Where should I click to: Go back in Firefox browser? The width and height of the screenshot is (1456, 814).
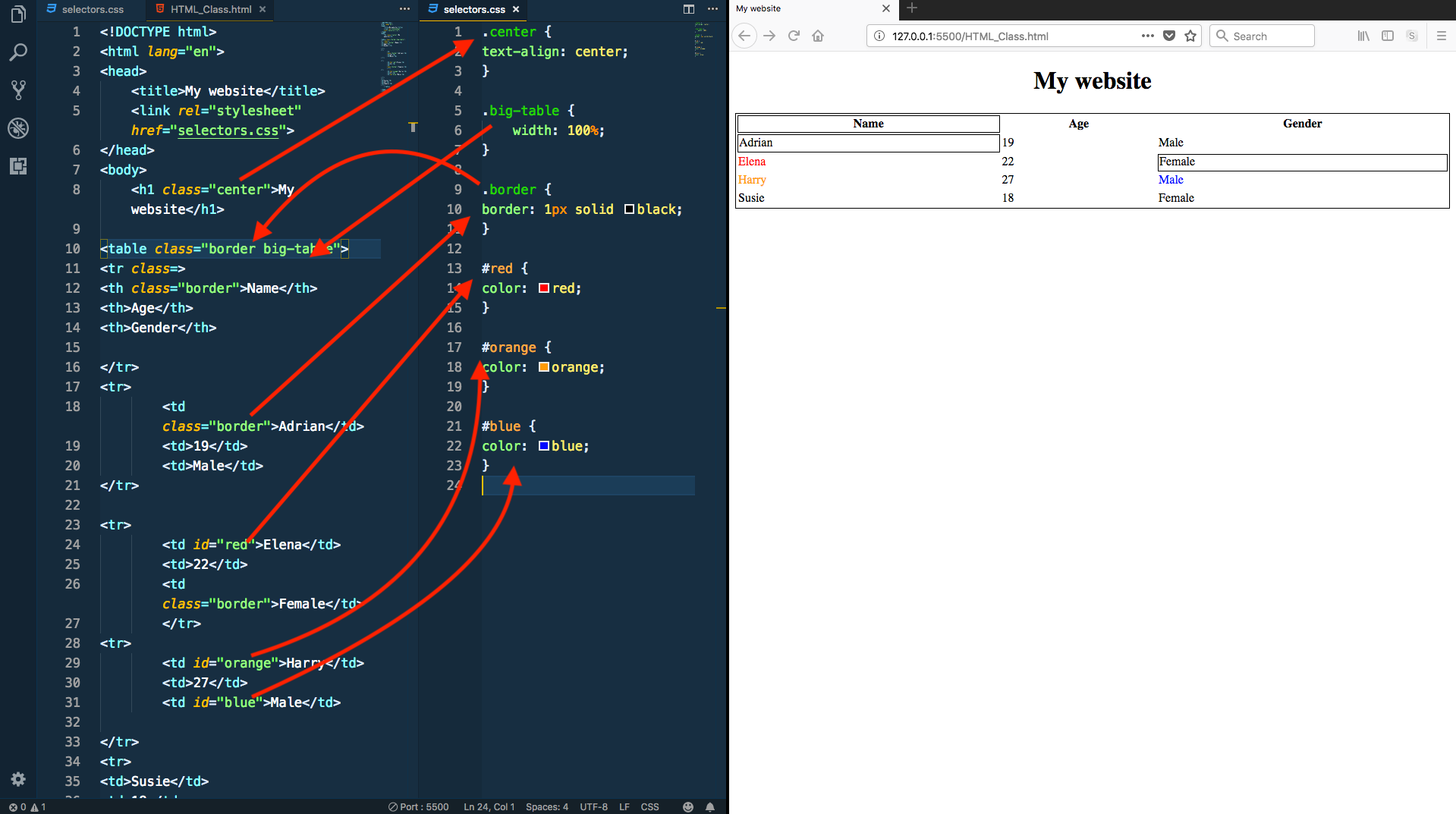tap(744, 36)
